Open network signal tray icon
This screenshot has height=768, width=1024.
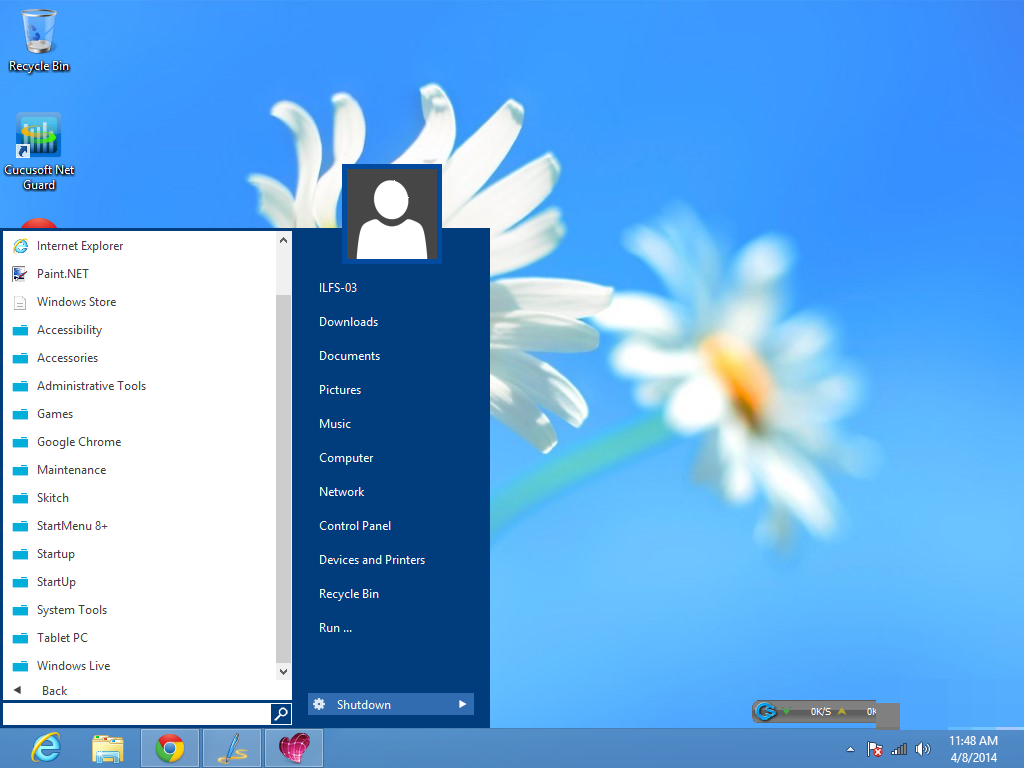tap(898, 749)
